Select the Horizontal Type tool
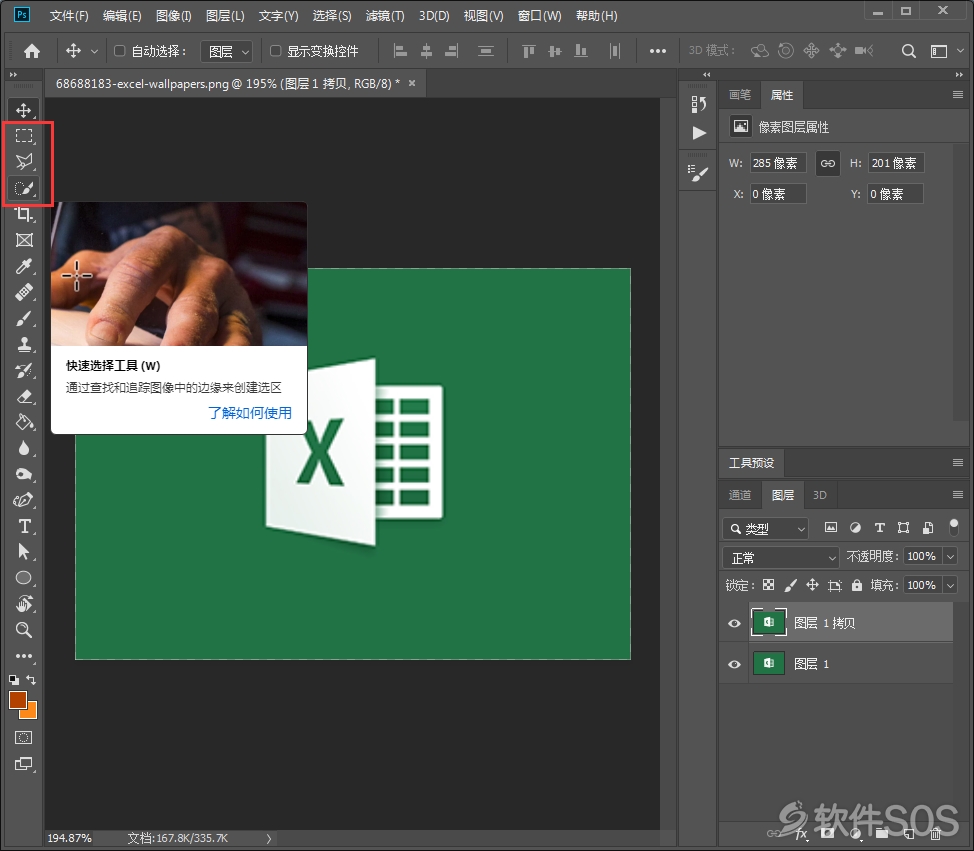Image resolution: width=974 pixels, height=851 pixels. point(24,527)
